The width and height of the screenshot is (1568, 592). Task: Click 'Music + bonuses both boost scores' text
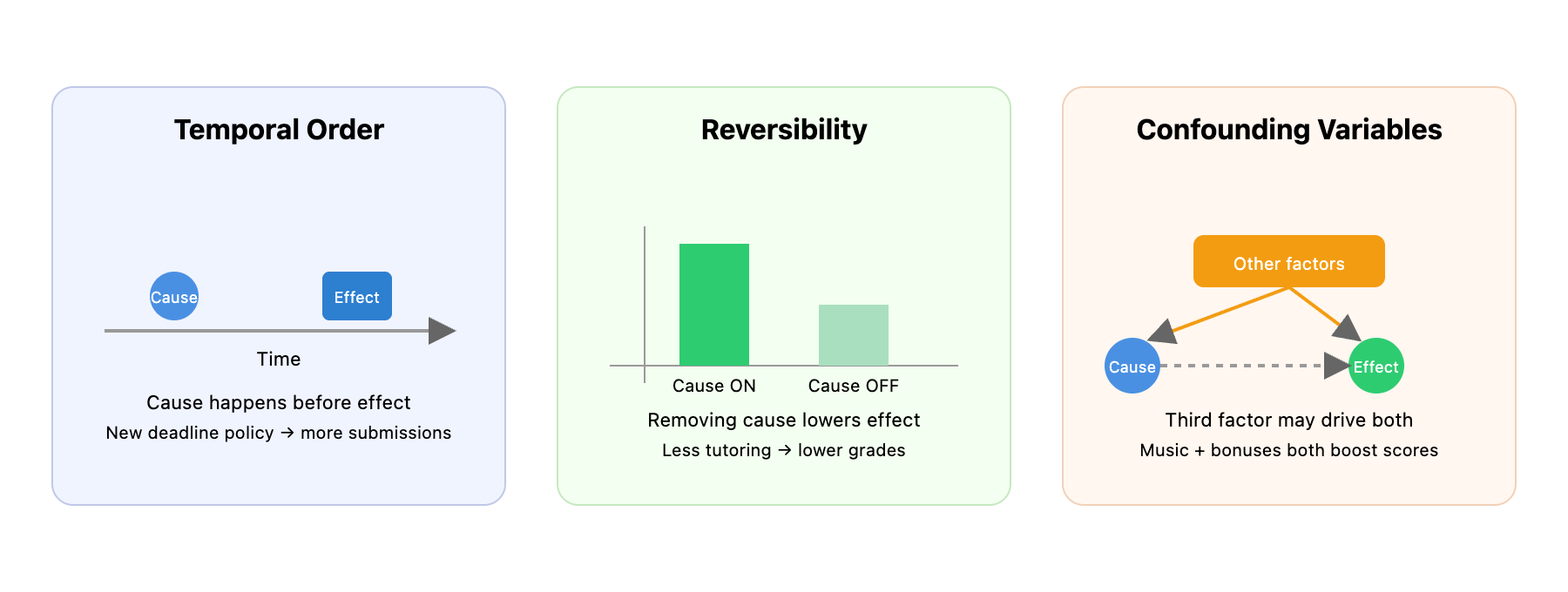point(1289,450)
